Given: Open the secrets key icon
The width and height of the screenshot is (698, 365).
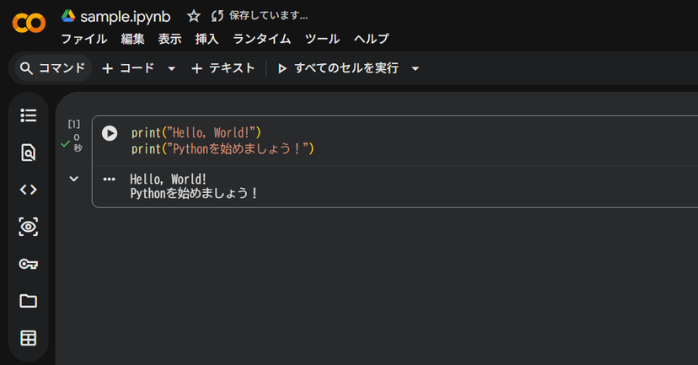Looking at the screenshot, I should 28,264.
